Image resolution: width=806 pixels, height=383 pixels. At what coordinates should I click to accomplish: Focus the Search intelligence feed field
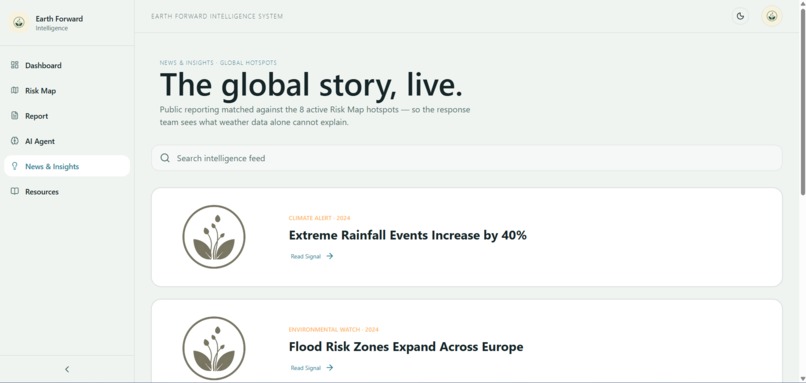click(467, 158)
